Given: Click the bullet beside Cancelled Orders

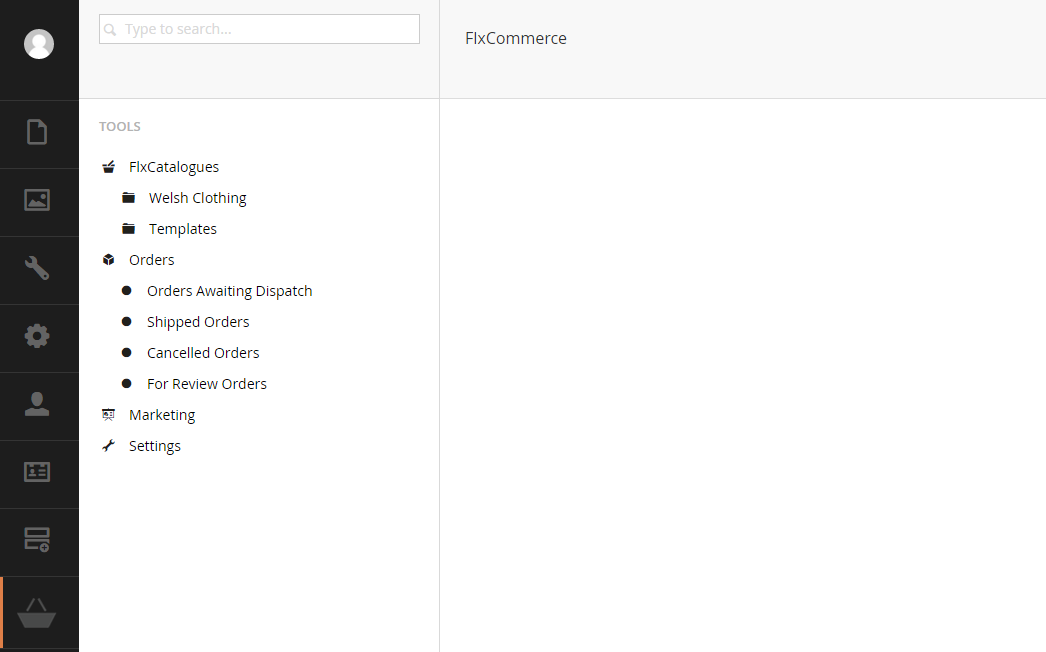Looking at the screenshot, I should click(127, 352).
